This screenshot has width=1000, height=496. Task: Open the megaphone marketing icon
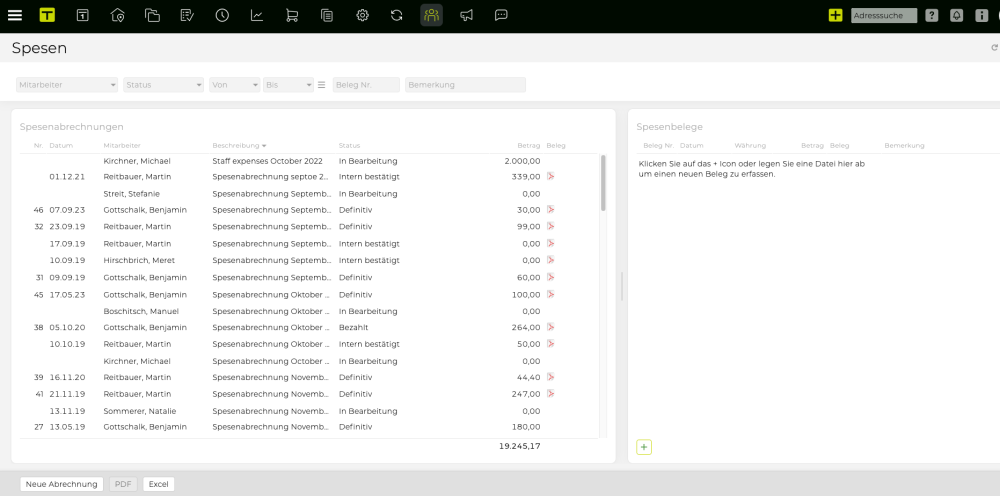tap(467, 15)
